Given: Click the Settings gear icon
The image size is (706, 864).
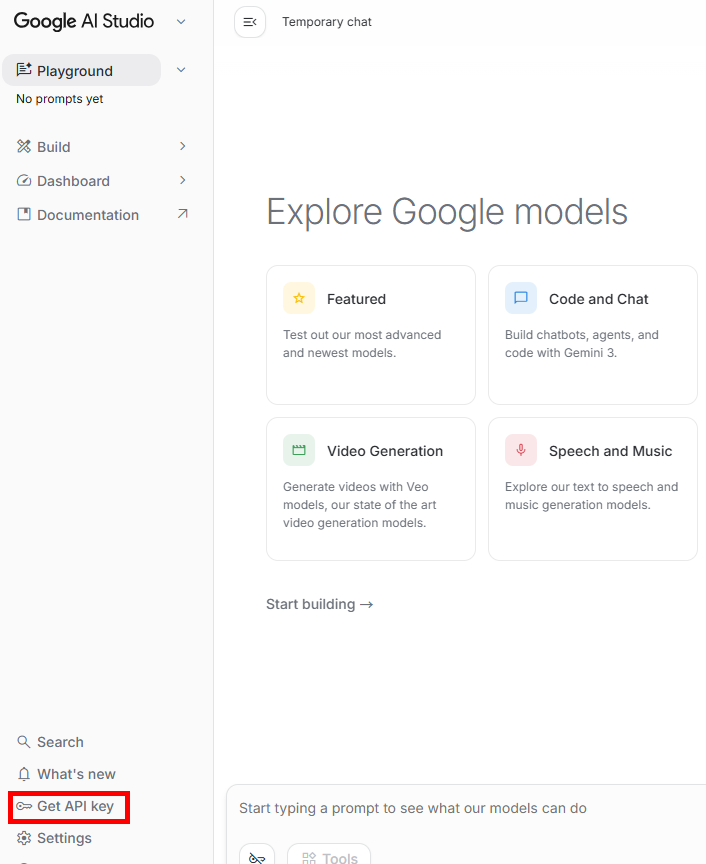Looking at the screenshot, I should point(24,838).
